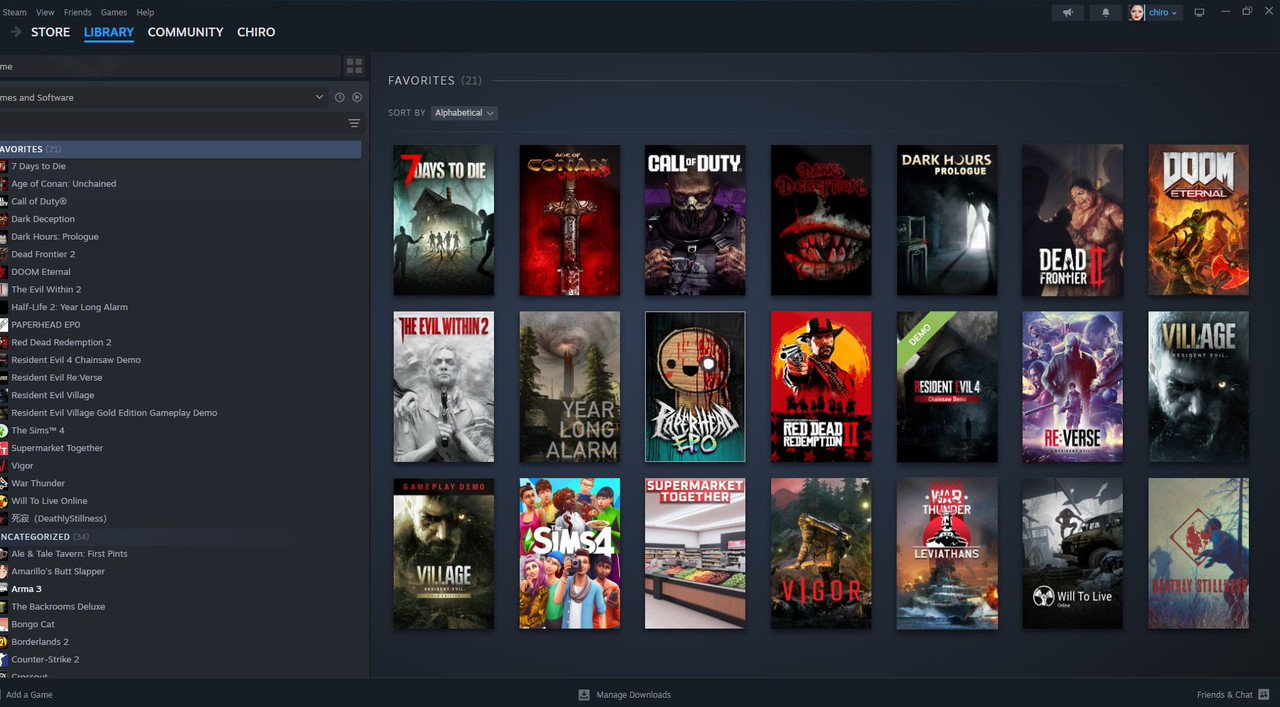
Task: Click the Counter-Strike 2 list icon
Action: [3, 659]
